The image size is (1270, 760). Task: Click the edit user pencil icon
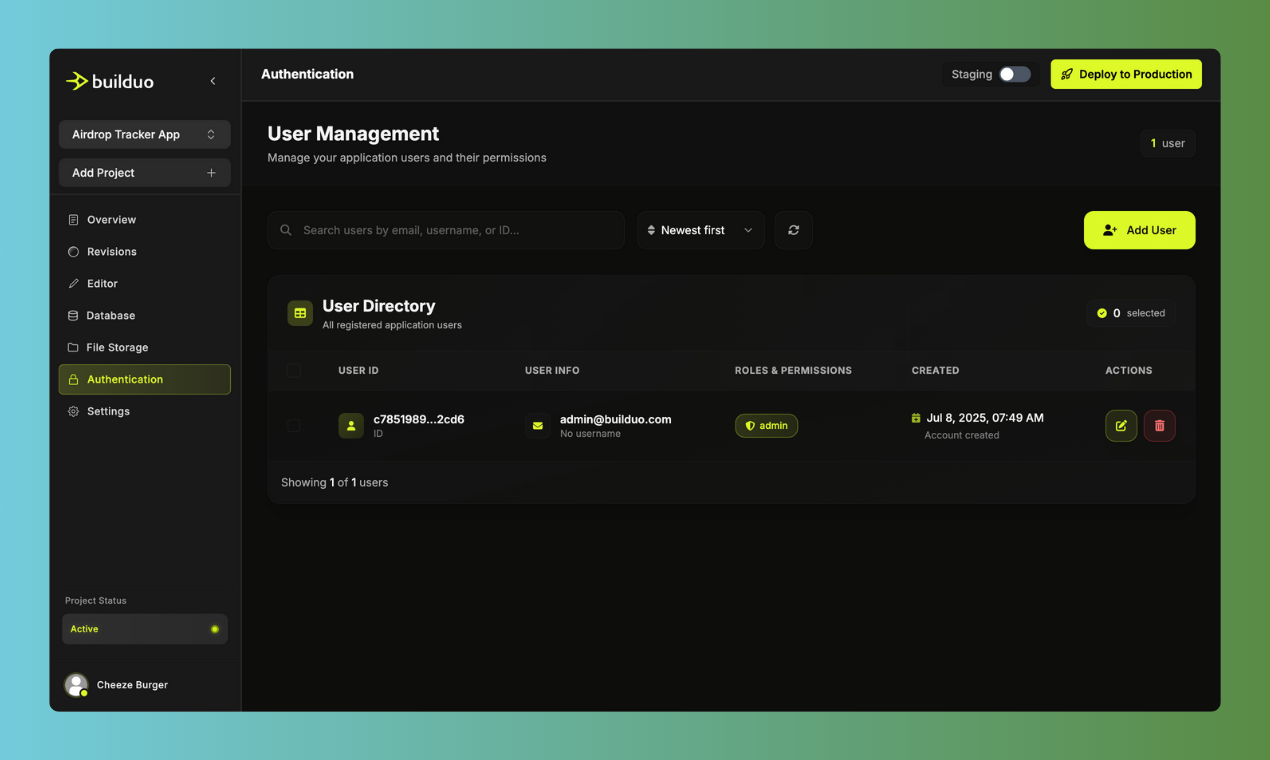coord(1121,426)
